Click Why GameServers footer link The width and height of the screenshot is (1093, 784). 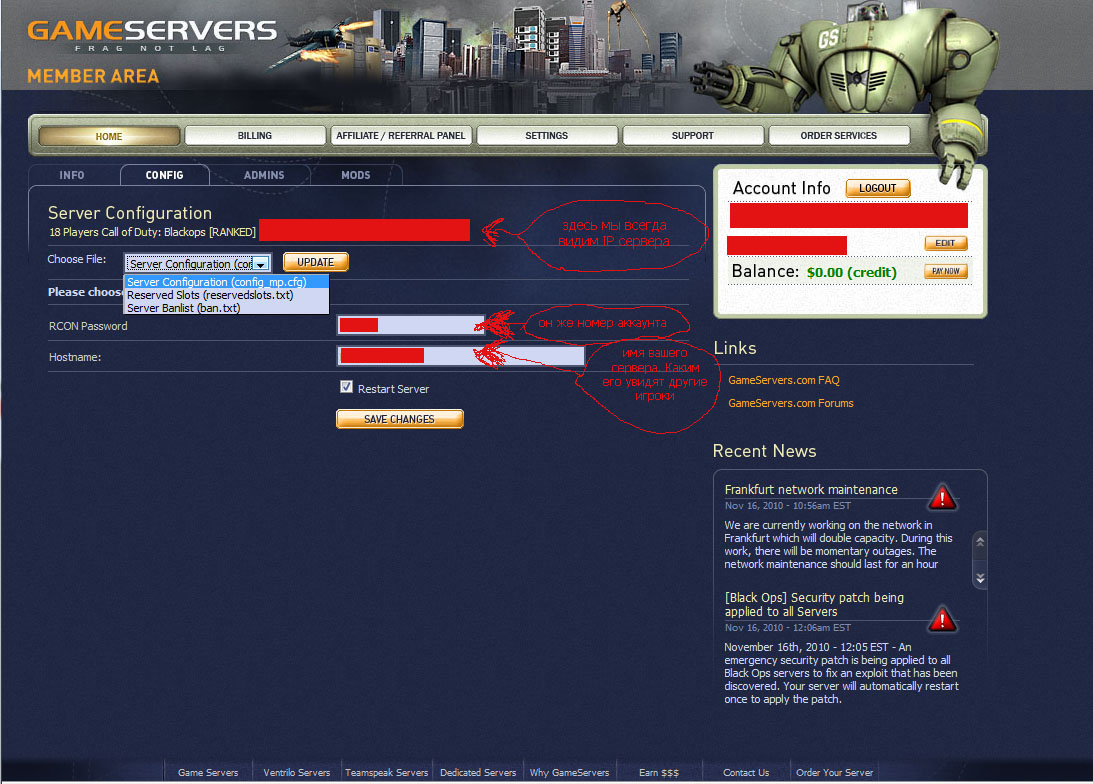[569, 772]
